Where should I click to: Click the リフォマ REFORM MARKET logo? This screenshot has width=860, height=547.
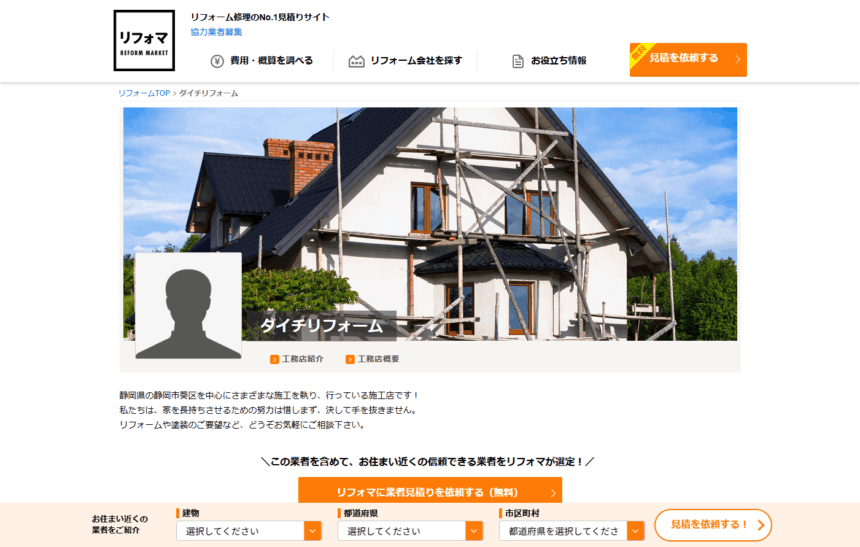[x=144, y=41]
